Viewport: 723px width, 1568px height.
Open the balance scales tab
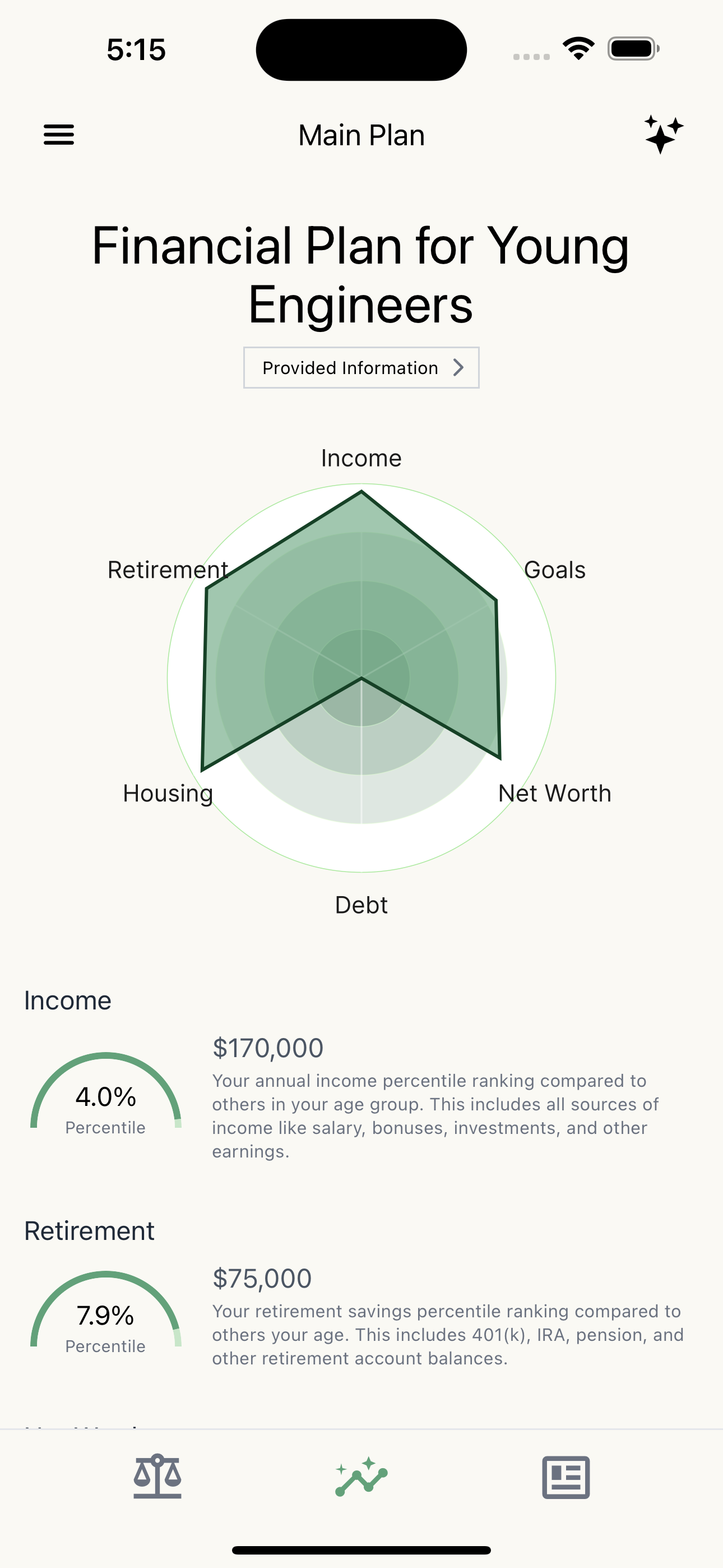coord(157,1477)
